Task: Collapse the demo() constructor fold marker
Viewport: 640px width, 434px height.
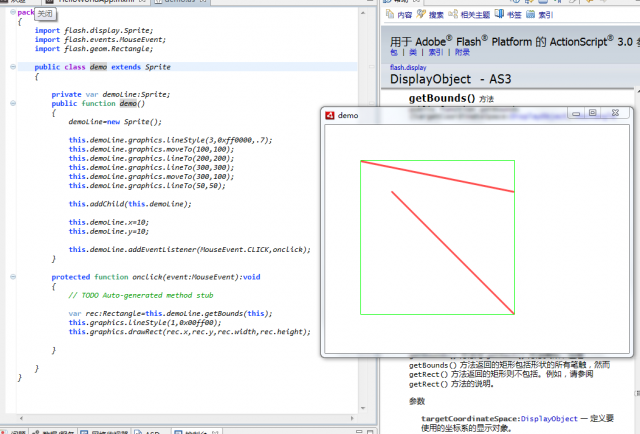Action: click(12, 103)
